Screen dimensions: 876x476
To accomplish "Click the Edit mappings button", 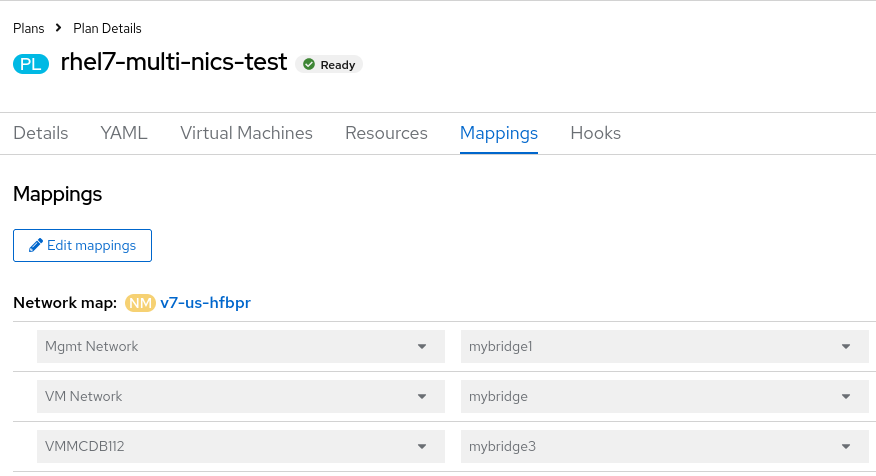I will pyautogui.click(x=82, y=245).
